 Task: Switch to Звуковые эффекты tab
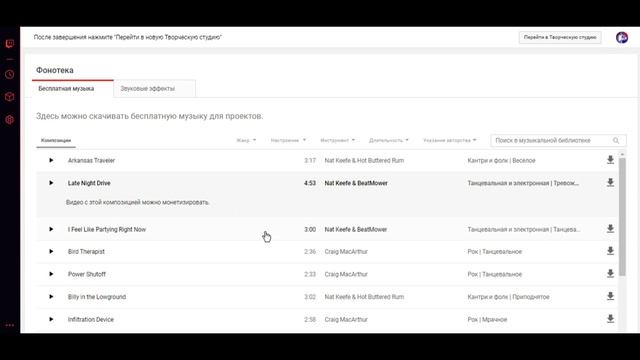155,89
